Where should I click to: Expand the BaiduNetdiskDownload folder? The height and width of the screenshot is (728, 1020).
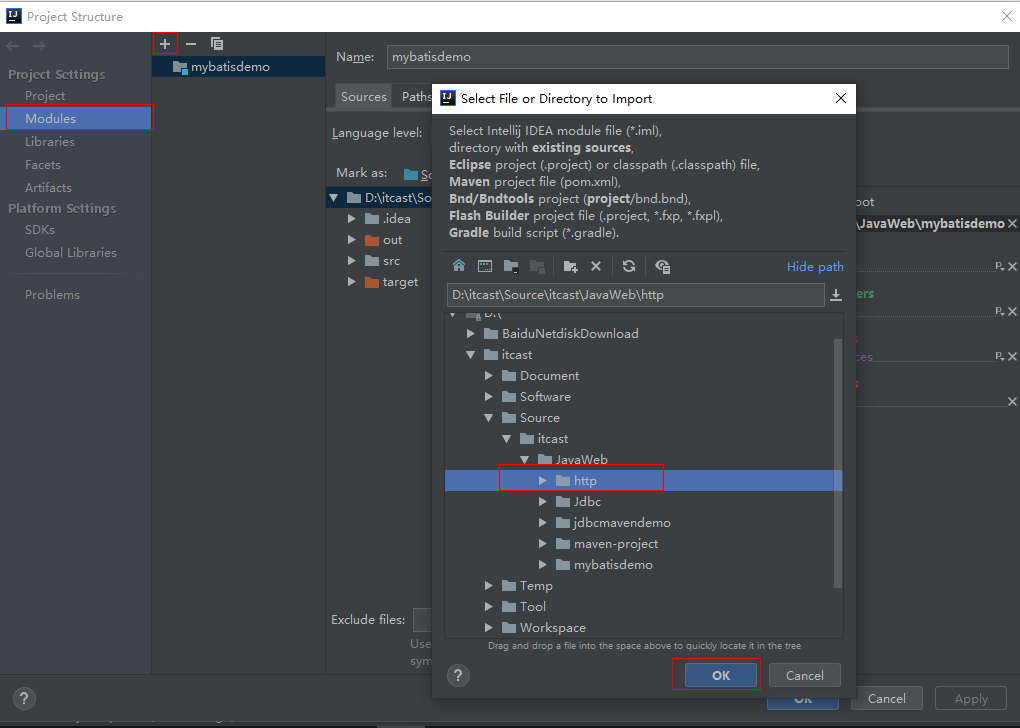[470, 334]
